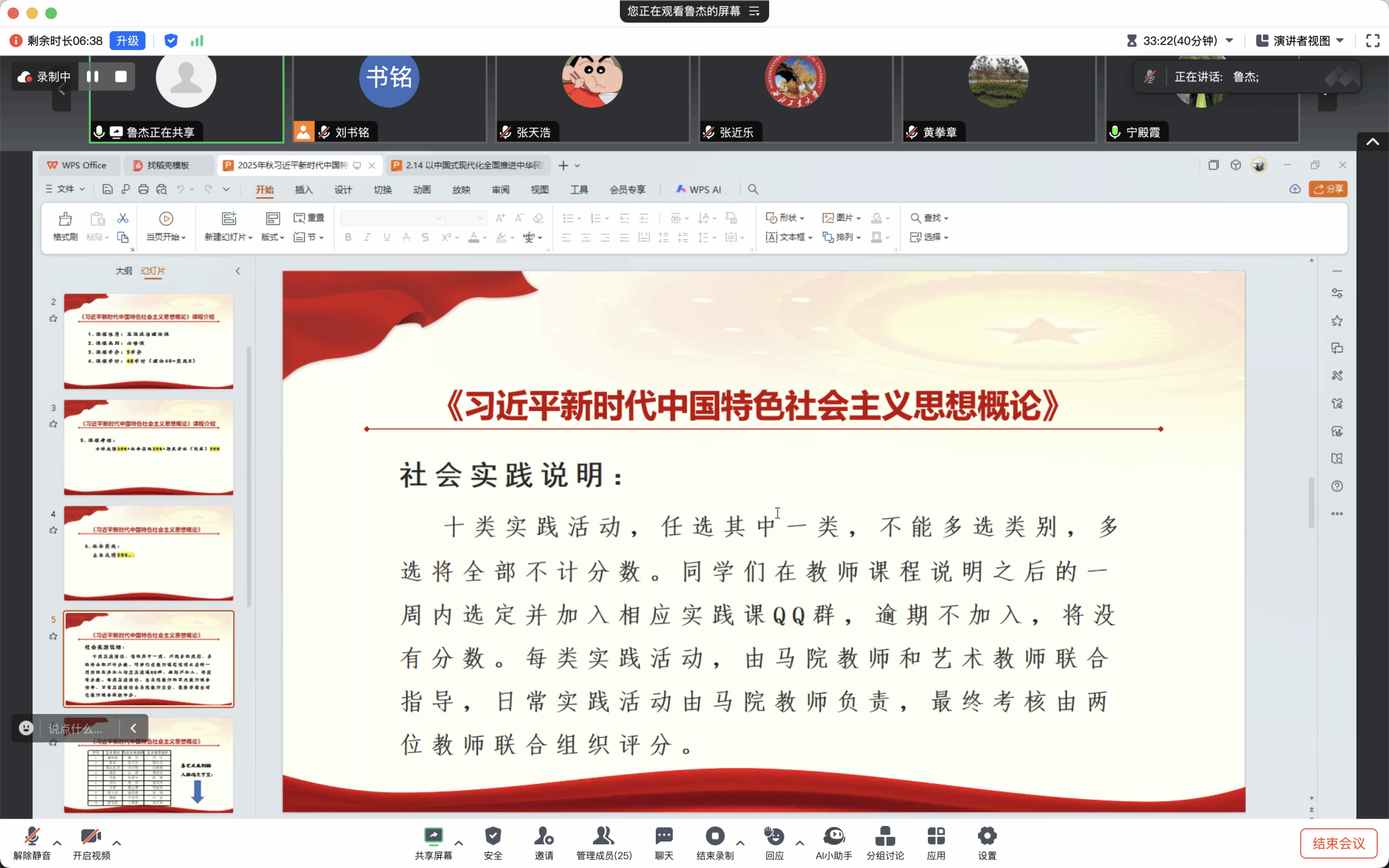Expand meeting timer 33:22 dropdown
The image size is (1389, 868).
(1230, 41)
